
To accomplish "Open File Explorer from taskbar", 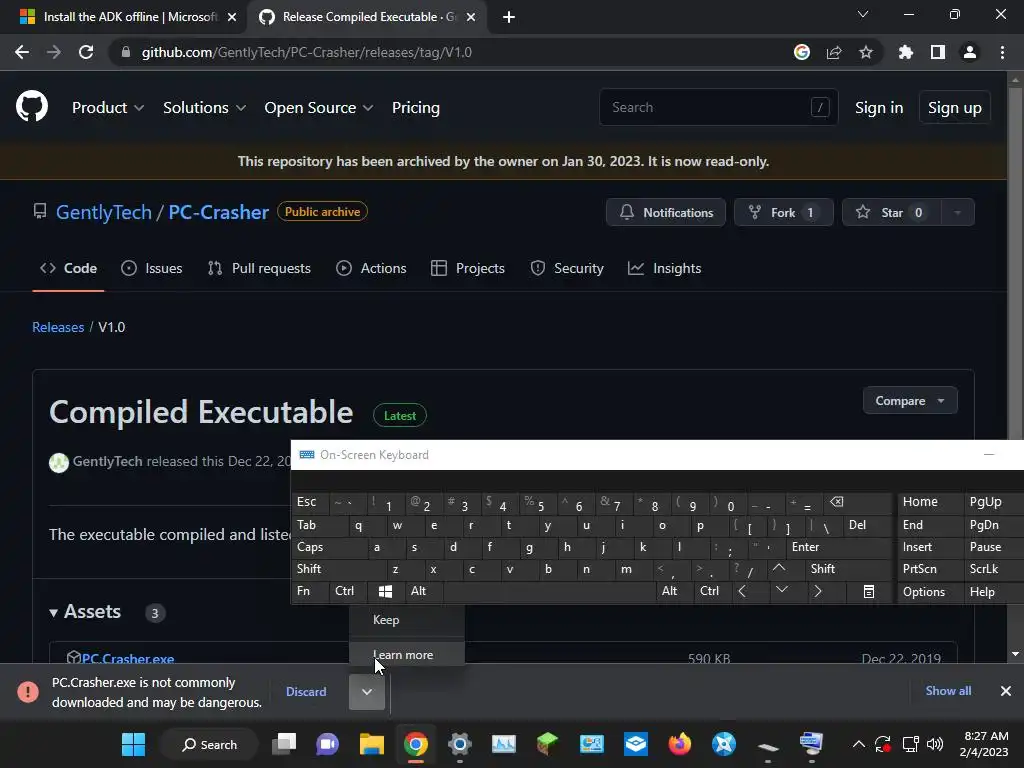I will point(372,744).
